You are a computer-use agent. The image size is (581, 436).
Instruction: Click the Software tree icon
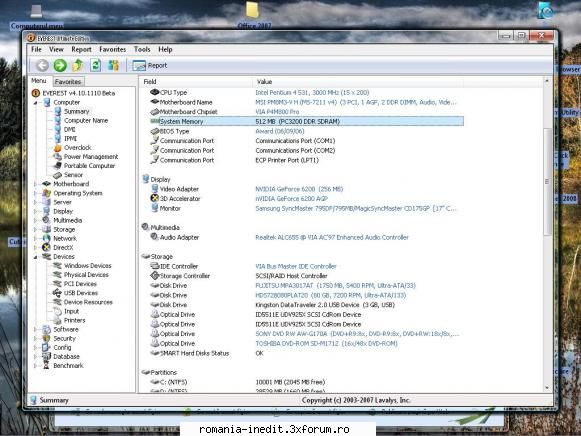[46, 329]
